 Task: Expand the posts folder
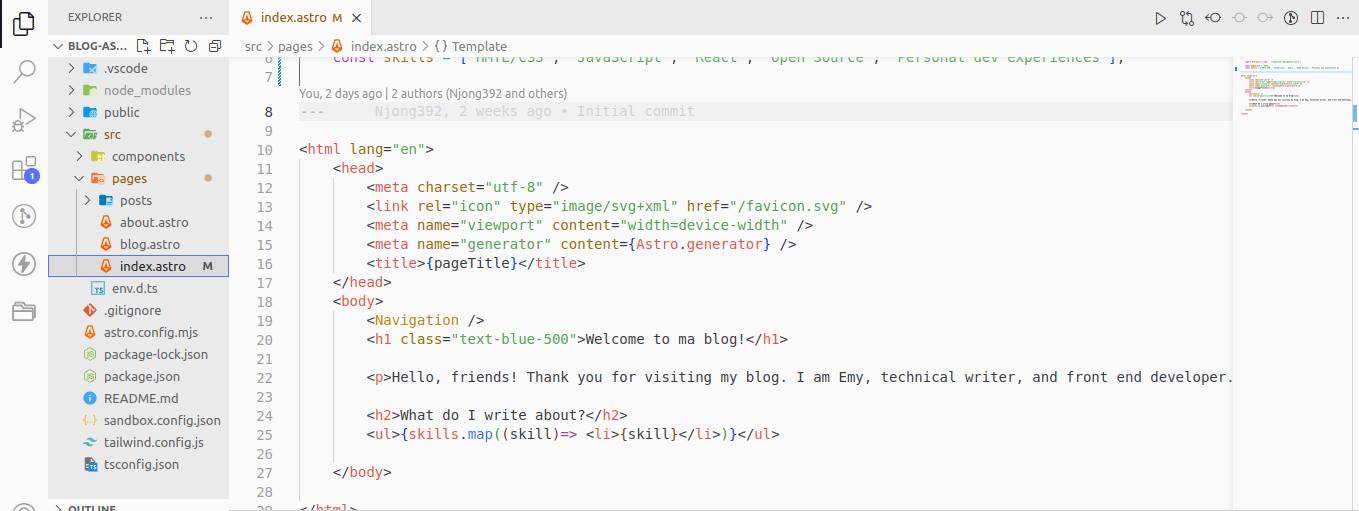tap(135, 200)
